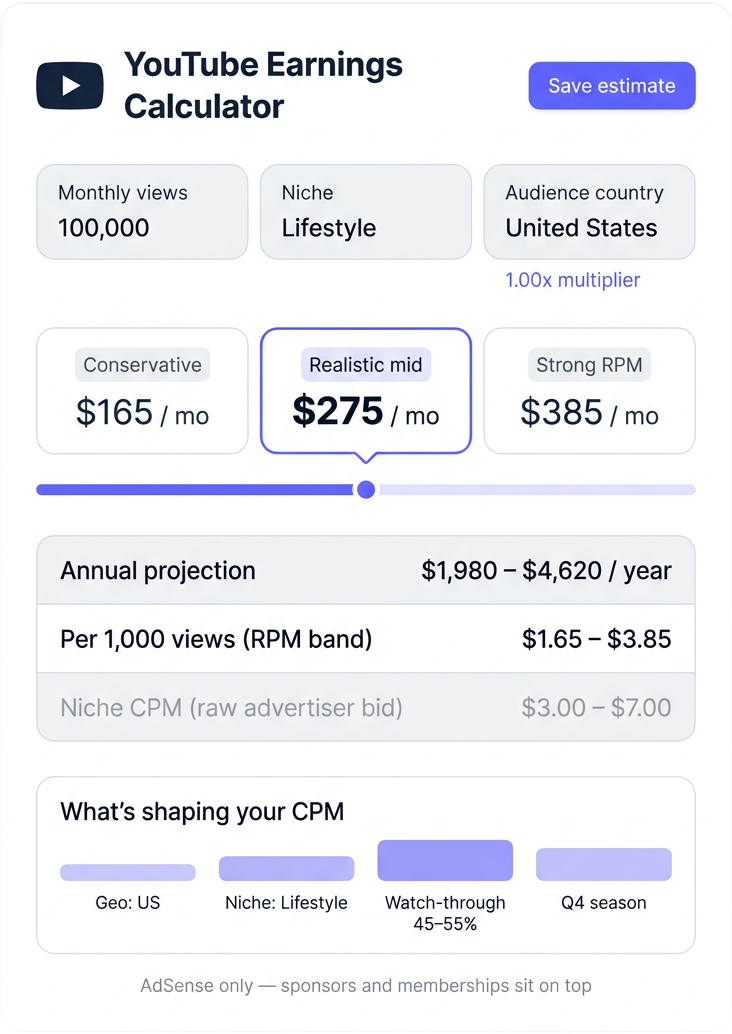Click the Watch-through 45–55% label

445,913
